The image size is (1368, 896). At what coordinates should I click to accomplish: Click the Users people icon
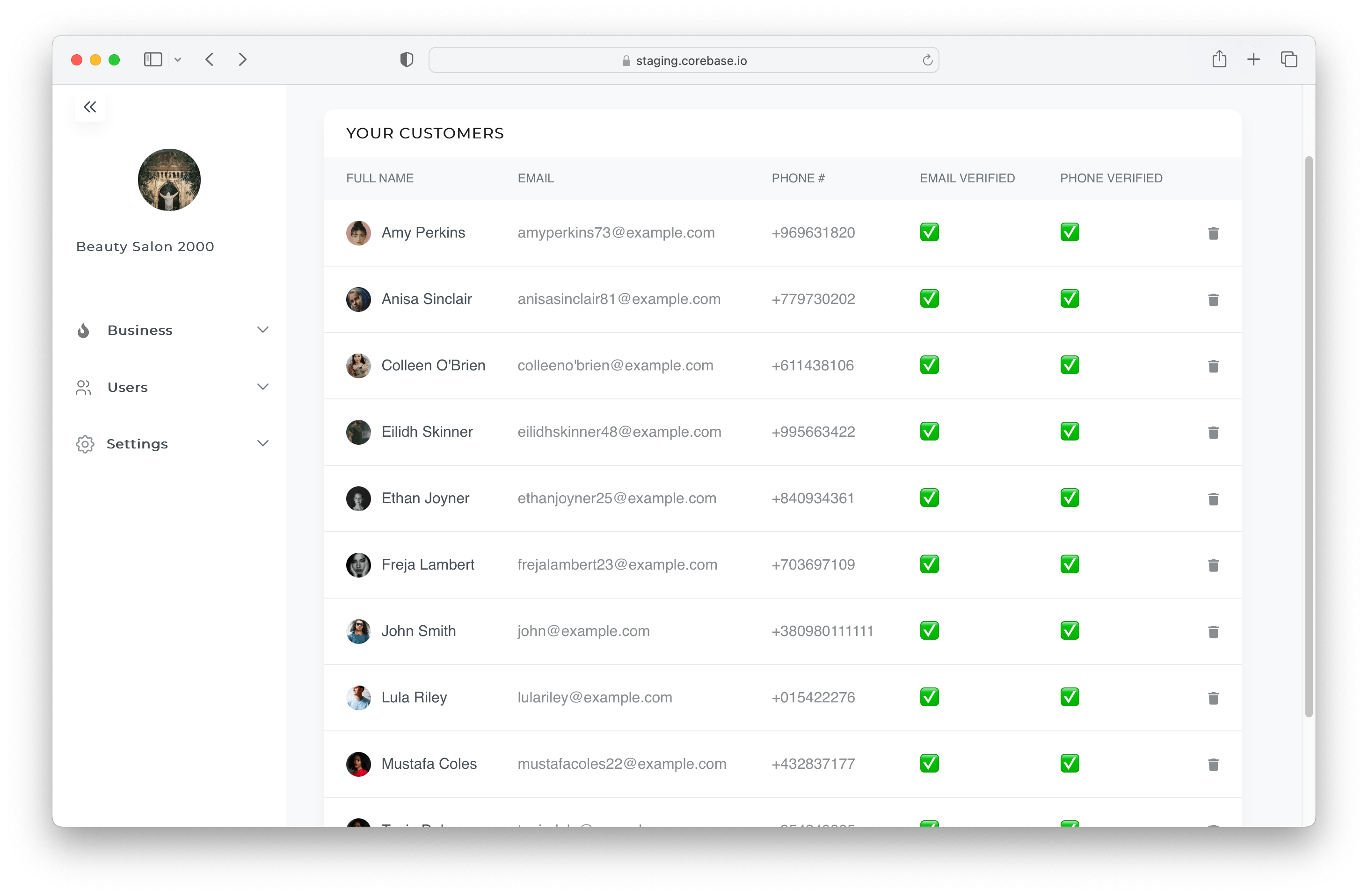tap(83, 387)
